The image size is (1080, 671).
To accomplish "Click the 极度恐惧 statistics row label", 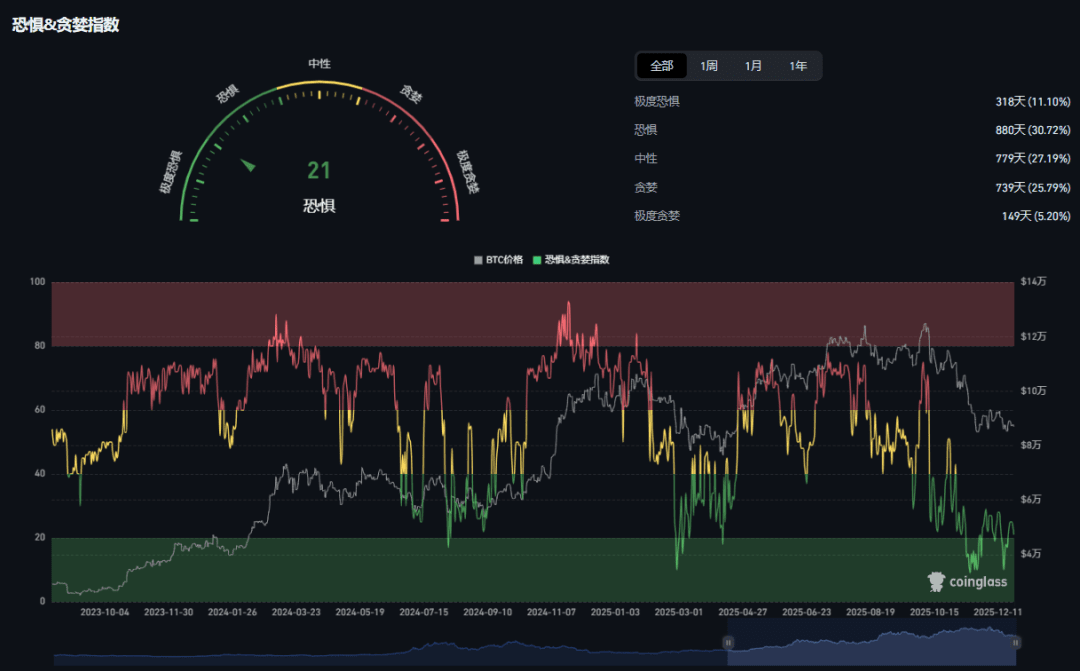I will 656,102.
